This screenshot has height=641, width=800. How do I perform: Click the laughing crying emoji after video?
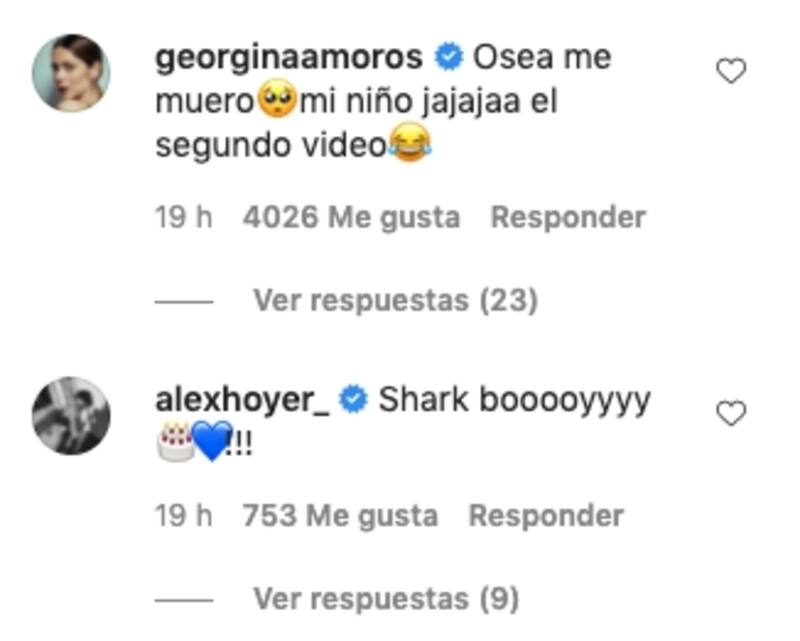coord(410,142)
